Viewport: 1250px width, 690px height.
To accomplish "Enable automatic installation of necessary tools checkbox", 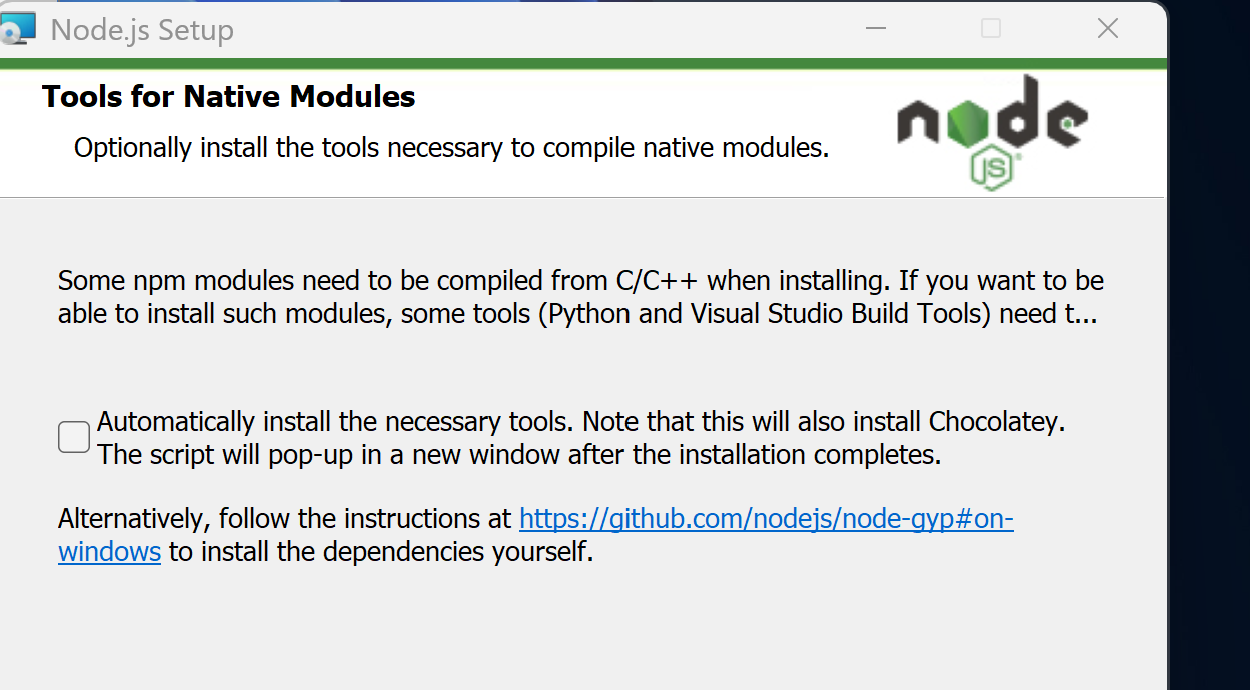I will click(74, 437).
